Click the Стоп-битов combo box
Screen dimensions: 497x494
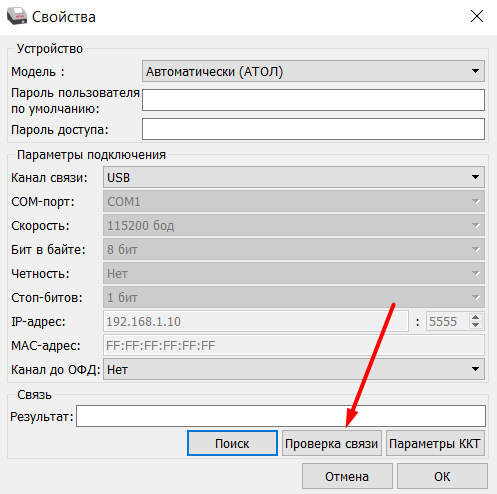[x=294, y=297]
